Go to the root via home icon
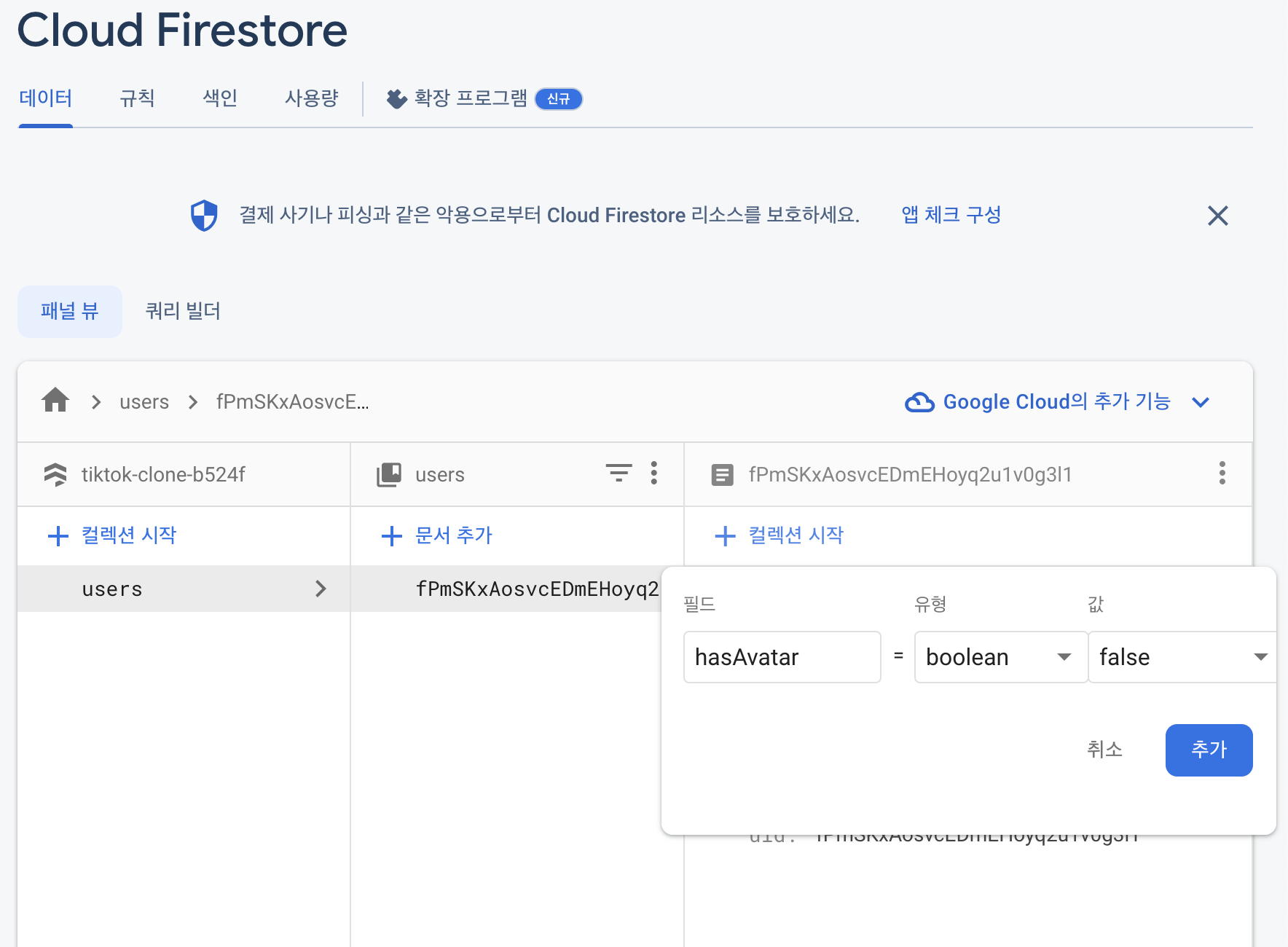This screenshot has width=1288, height=947. (x=55, y=401)
